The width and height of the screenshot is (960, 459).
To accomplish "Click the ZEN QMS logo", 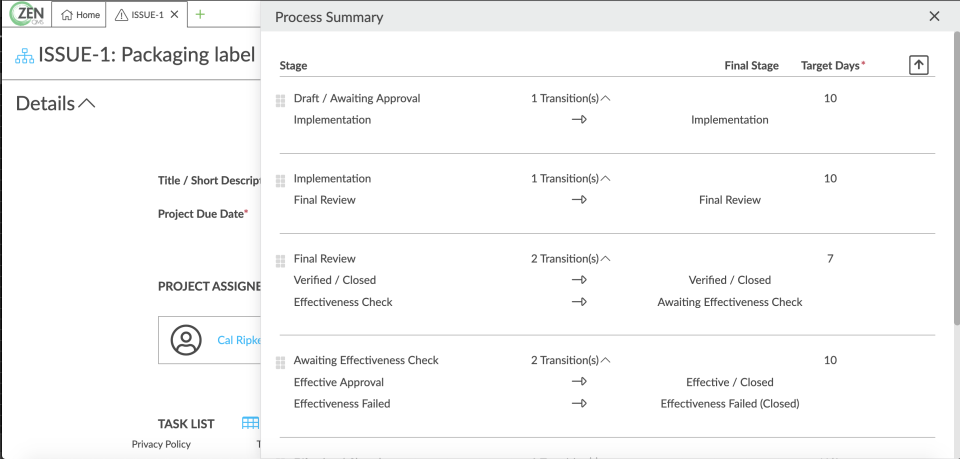I will point(28,15).
